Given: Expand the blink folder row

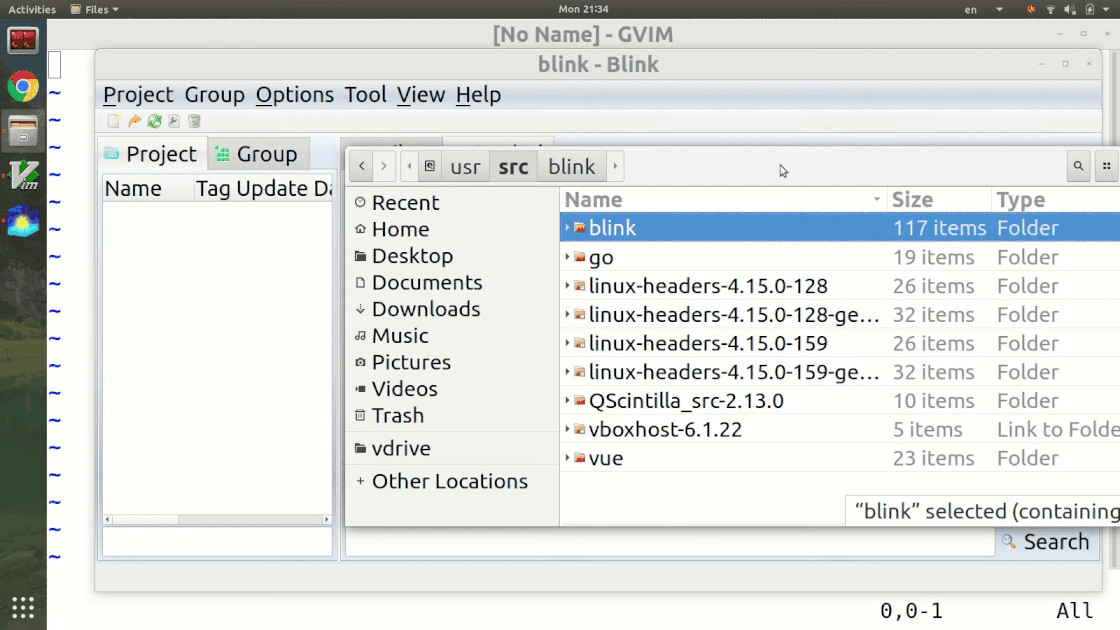Looking at the screenshot, I should click(x=567, y=228).
